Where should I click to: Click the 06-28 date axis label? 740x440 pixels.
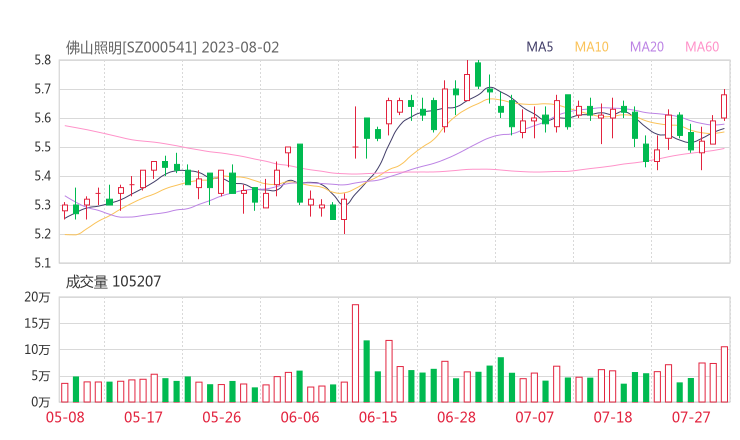(456, 417)
